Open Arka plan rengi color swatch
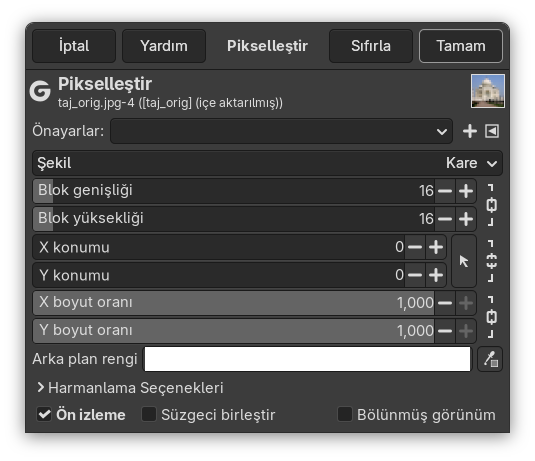 click(x=307, y=359)
